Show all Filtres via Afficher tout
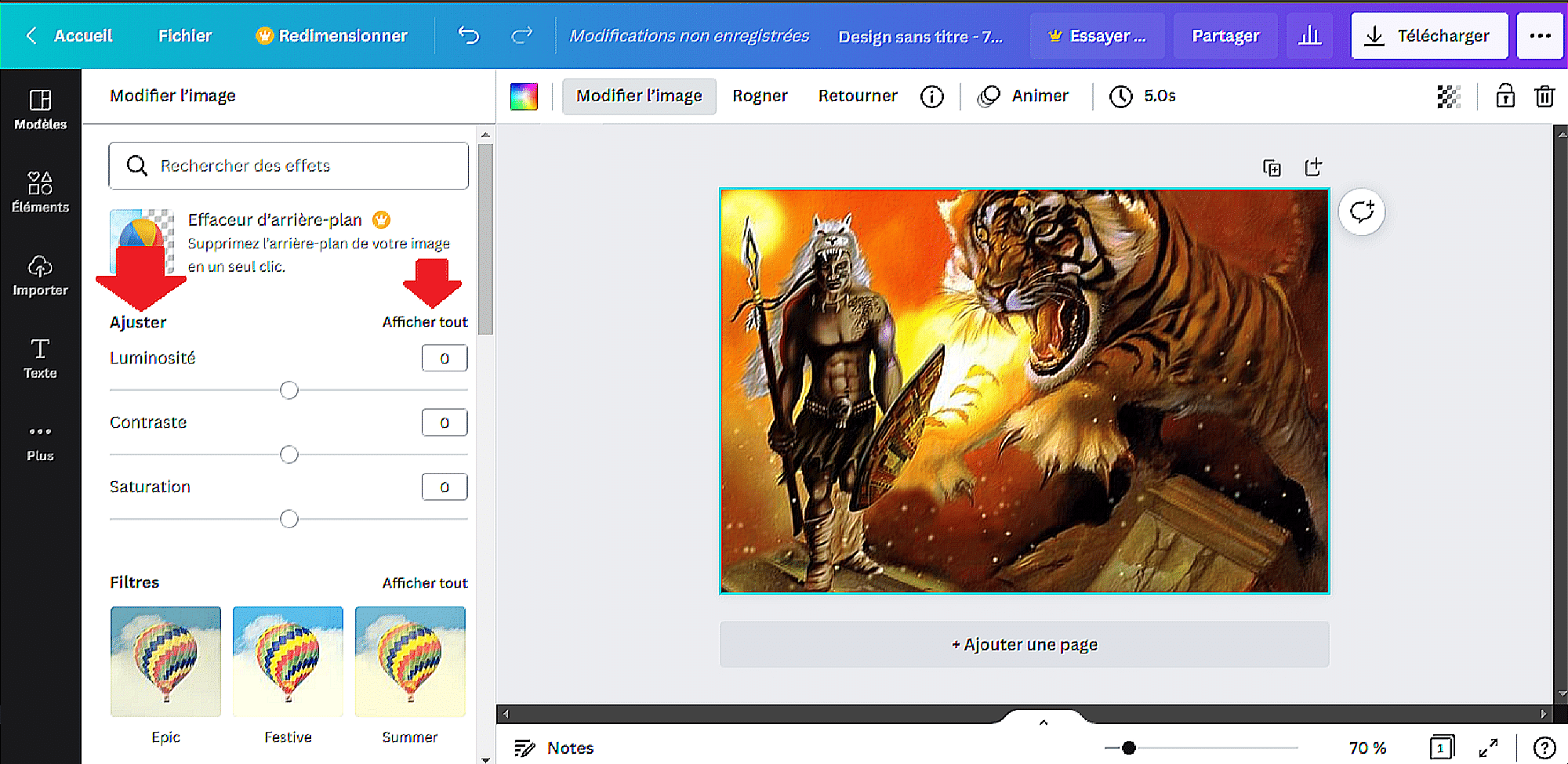Viewport: 1568px width, 764px height. tap(425, 583)
